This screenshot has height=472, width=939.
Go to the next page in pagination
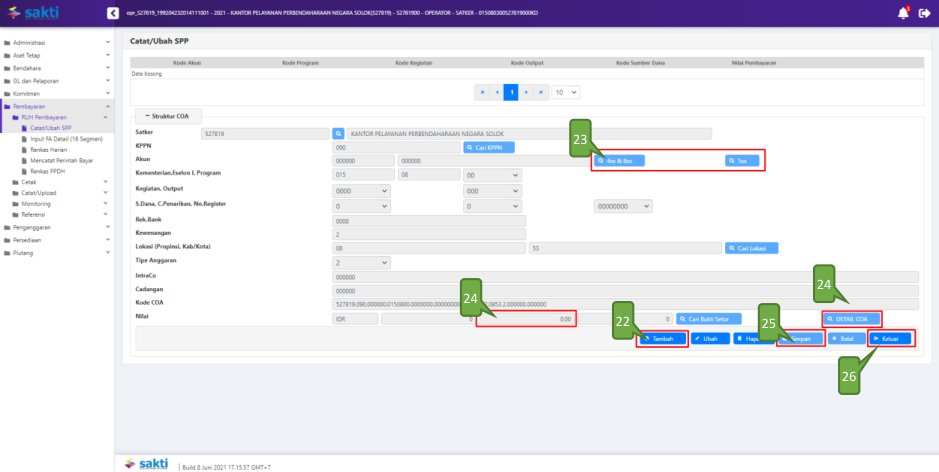[525, 92]
